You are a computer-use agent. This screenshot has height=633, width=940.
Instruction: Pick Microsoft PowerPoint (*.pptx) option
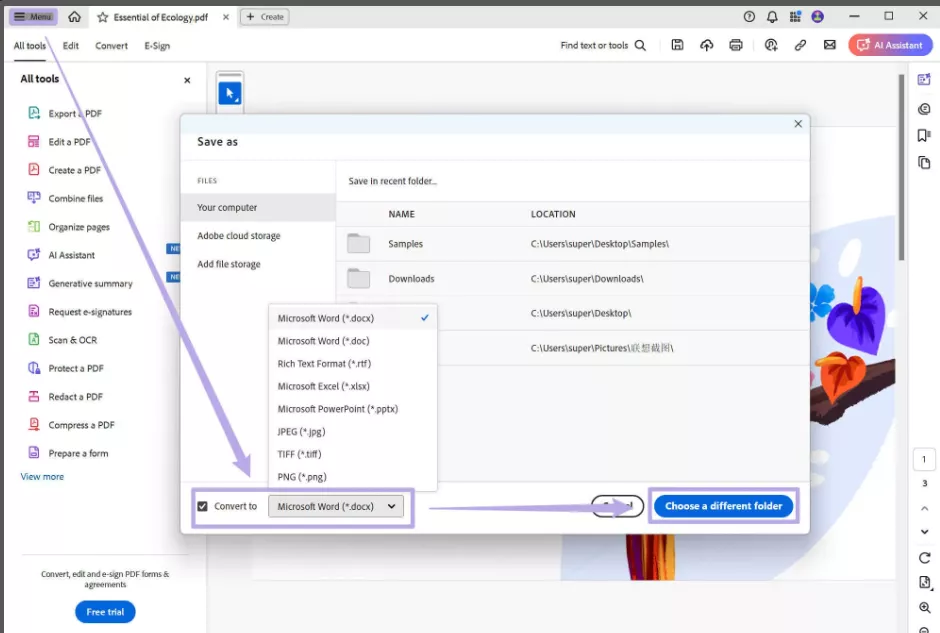(353, 409)
